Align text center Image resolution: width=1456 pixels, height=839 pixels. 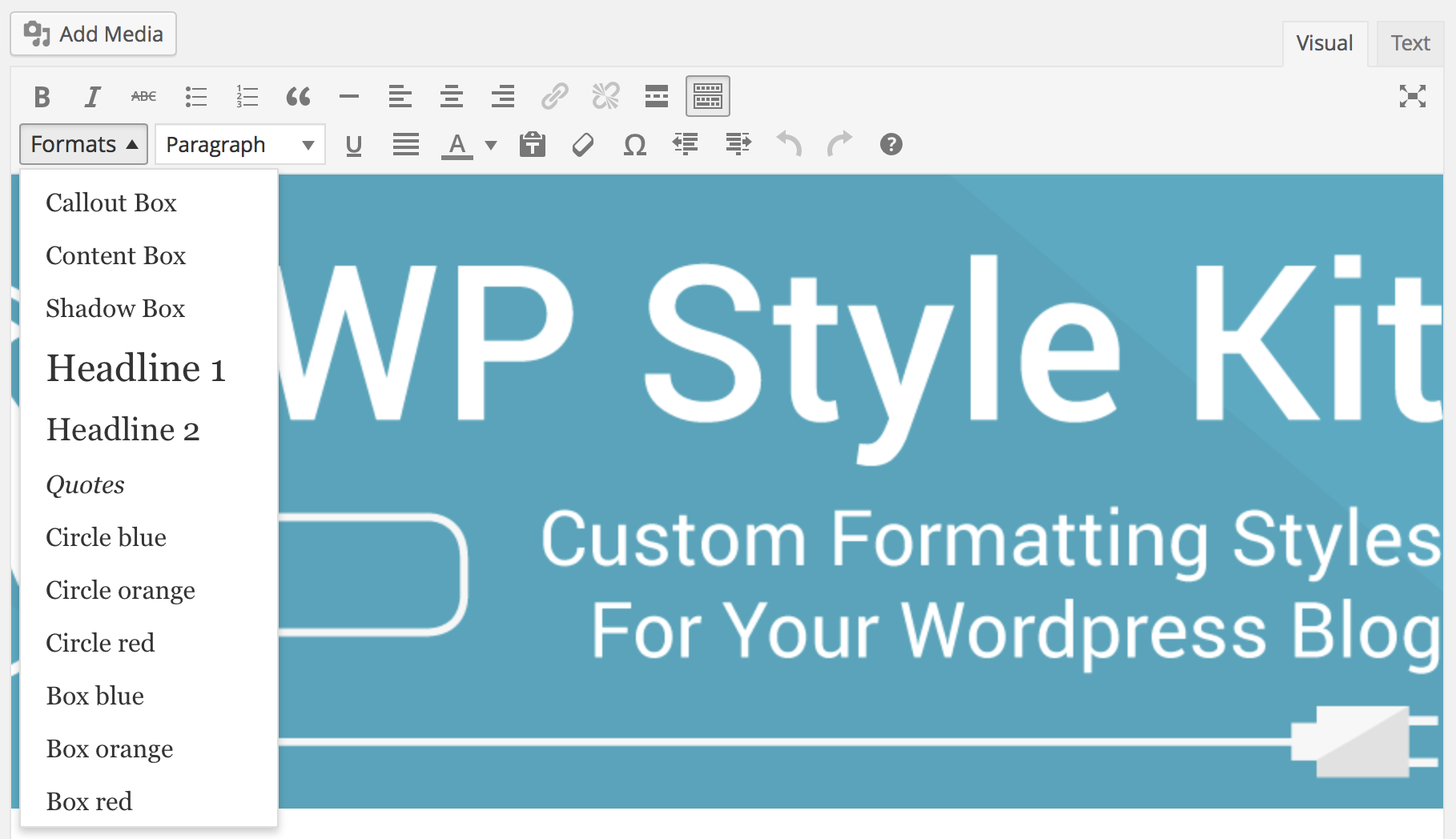452,97
